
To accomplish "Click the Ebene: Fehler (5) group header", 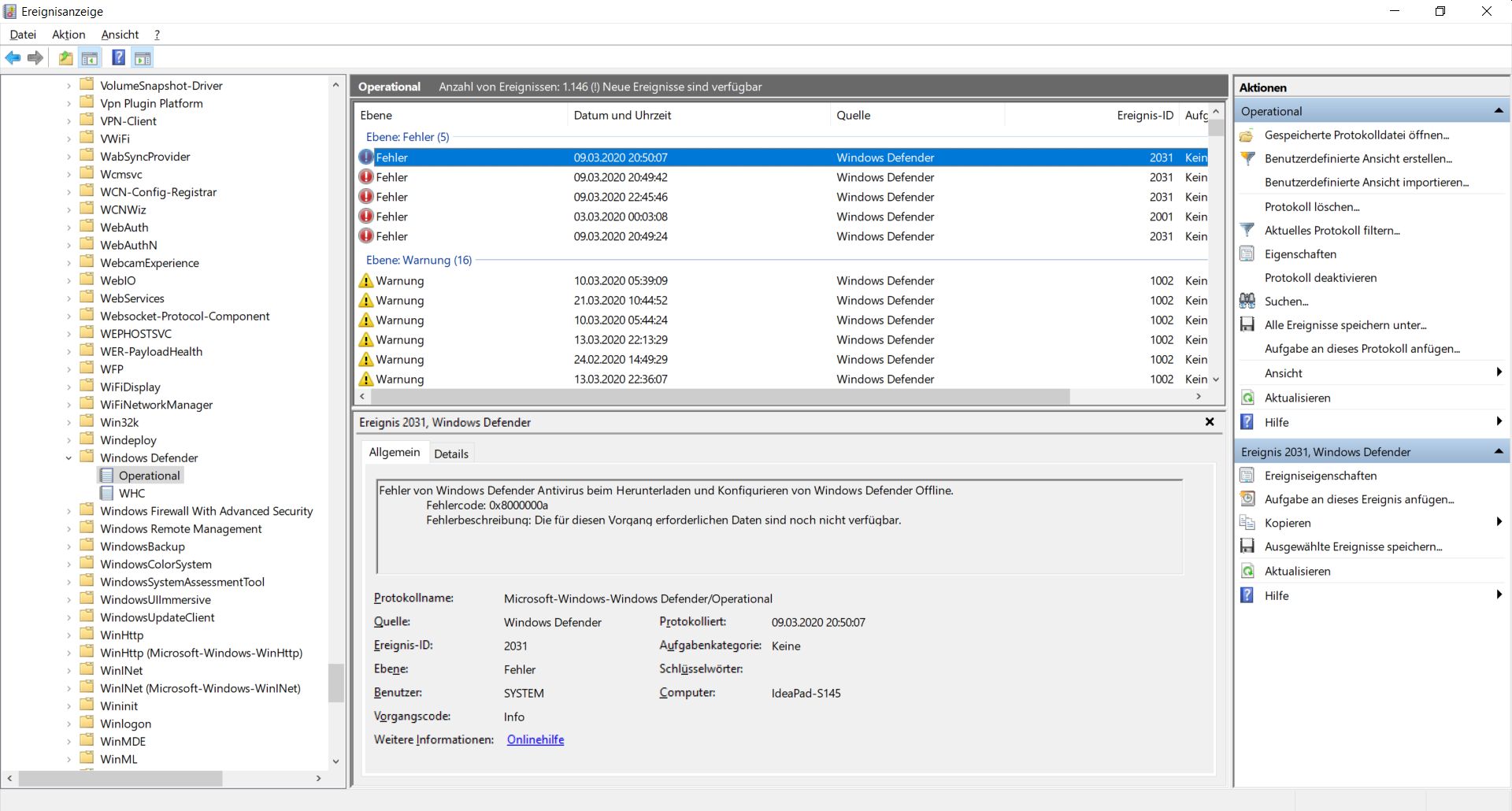I will click(407, 137).
